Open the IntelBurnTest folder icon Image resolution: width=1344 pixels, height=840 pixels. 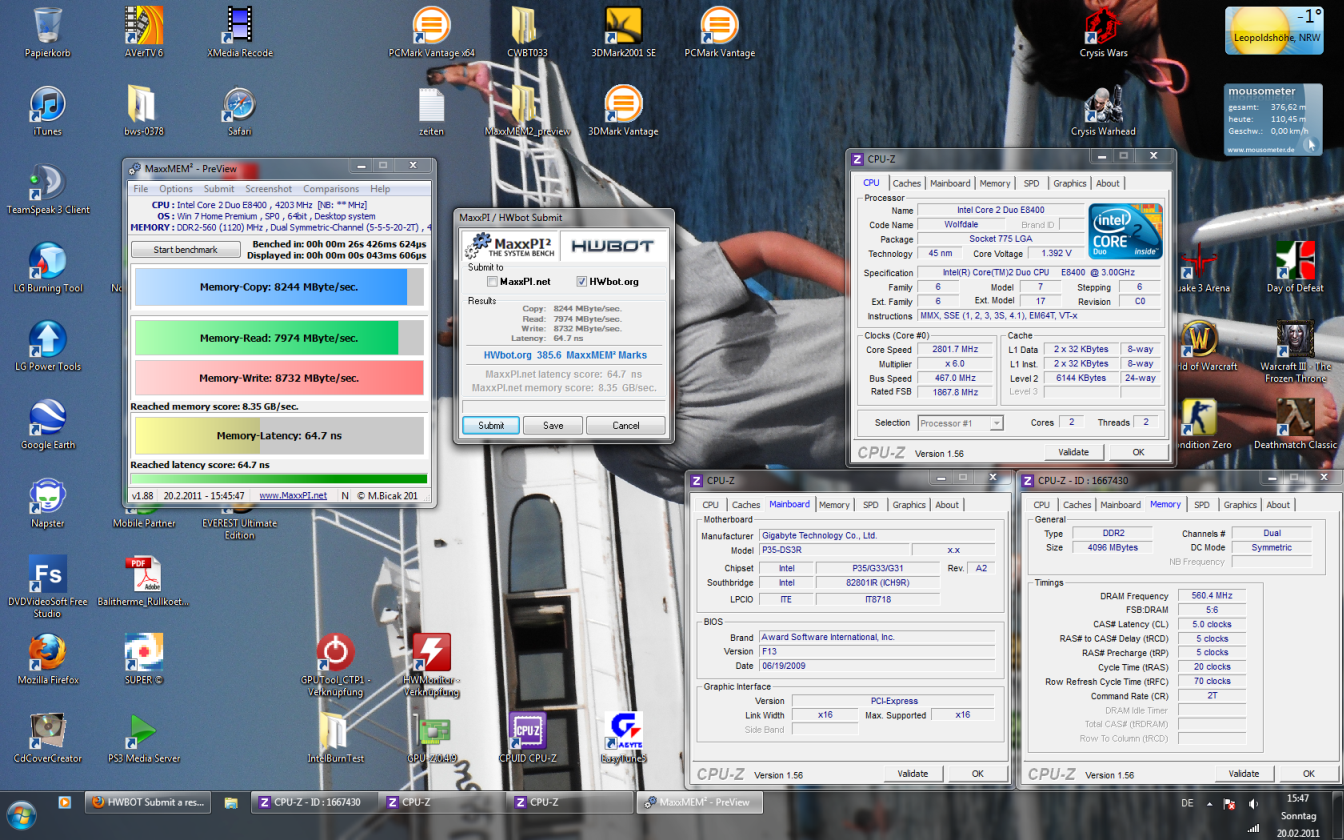pyautogui.click(x=336, y=738)
